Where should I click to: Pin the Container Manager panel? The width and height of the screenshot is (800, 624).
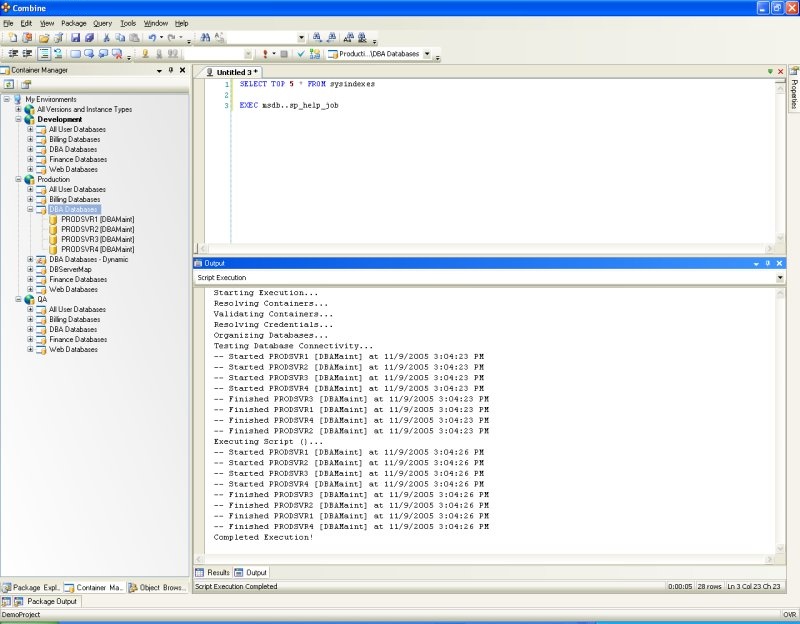pos(170,71)
